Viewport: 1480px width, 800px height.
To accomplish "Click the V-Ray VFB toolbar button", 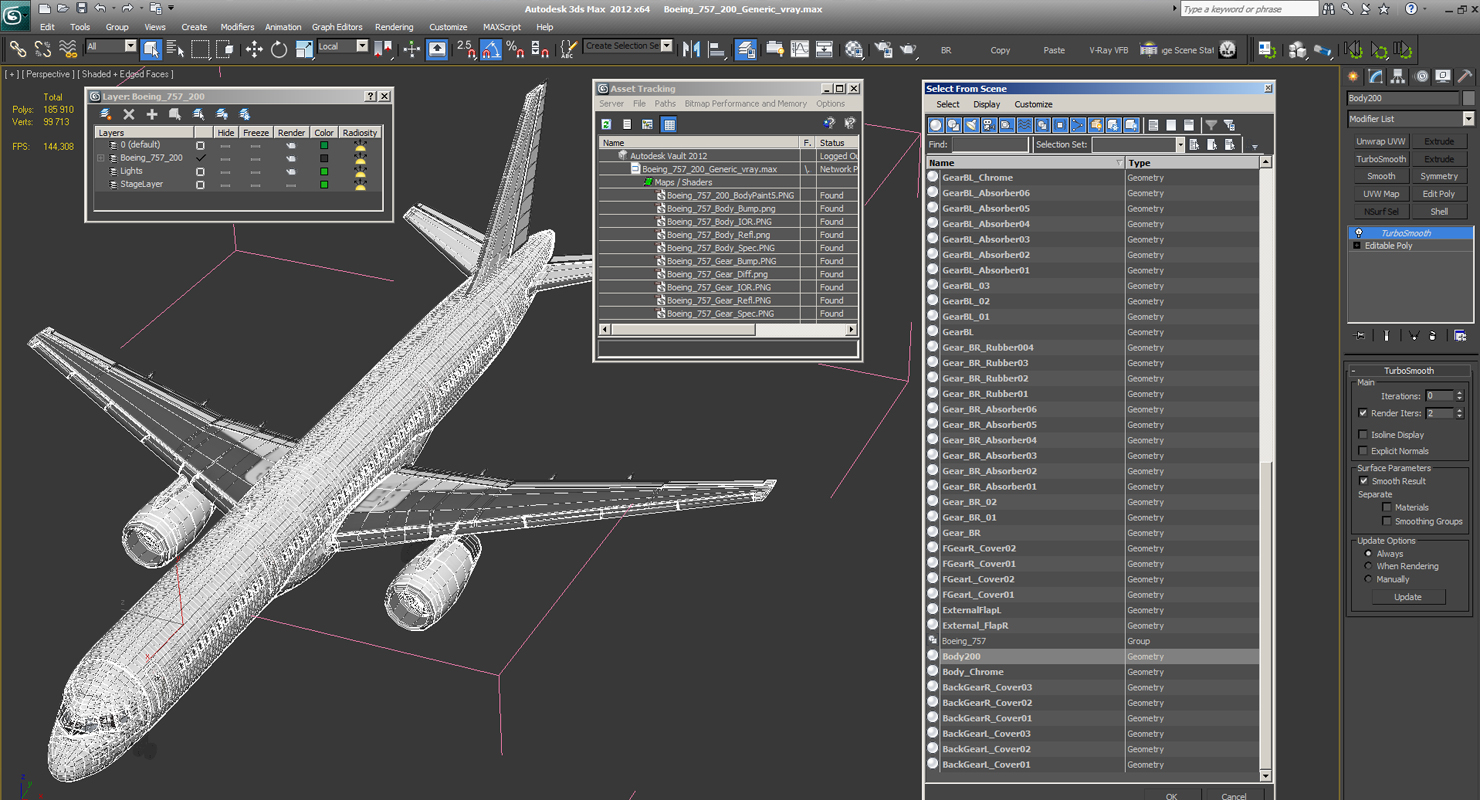I will (1108, 50).
